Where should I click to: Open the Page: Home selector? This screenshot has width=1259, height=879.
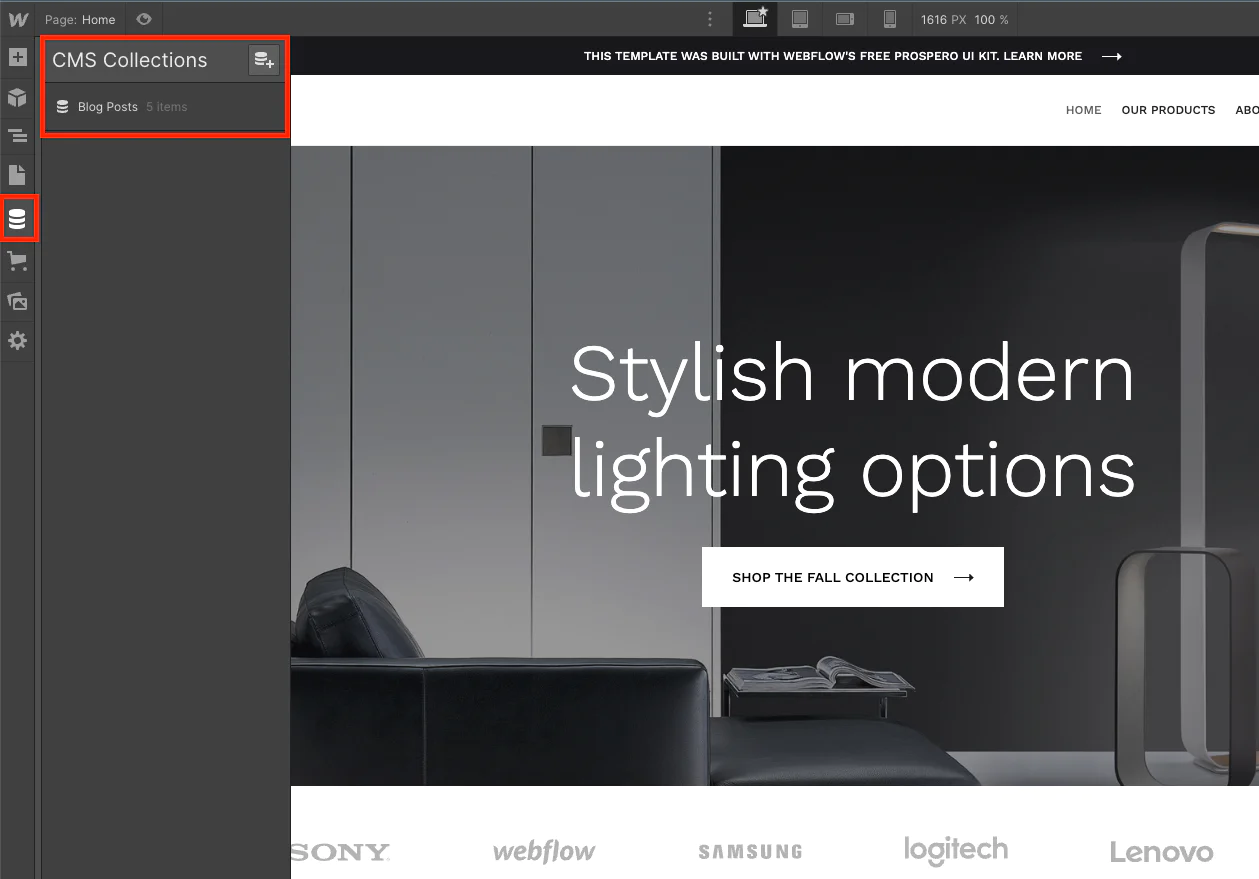pos(80,19)
